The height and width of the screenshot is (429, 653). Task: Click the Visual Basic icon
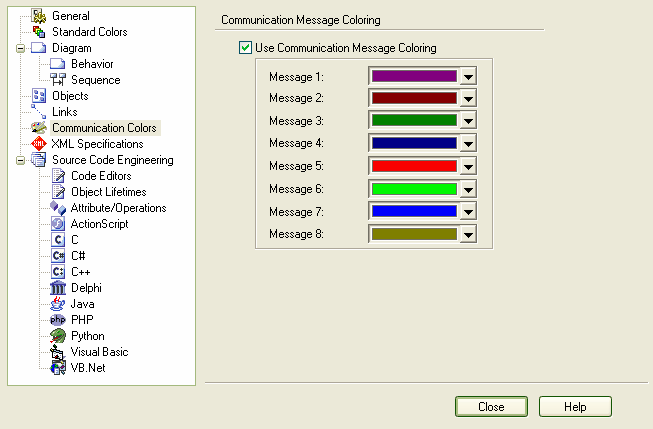pos(58,352)
